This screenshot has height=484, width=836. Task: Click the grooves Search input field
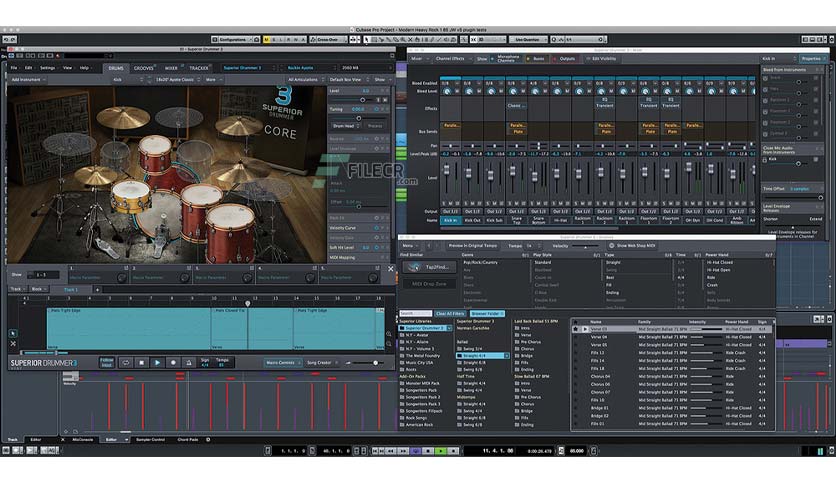[x=415, y=313]
